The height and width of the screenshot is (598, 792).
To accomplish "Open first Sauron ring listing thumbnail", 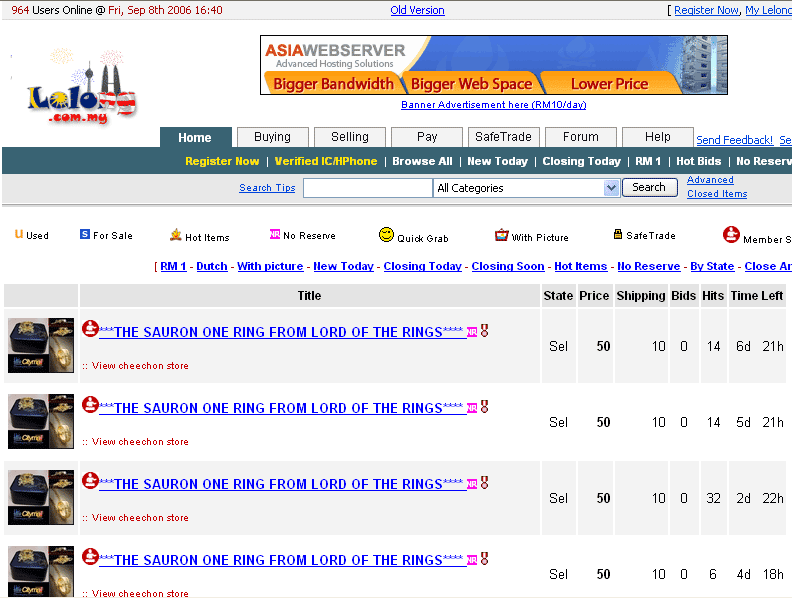I will (41, 346).
